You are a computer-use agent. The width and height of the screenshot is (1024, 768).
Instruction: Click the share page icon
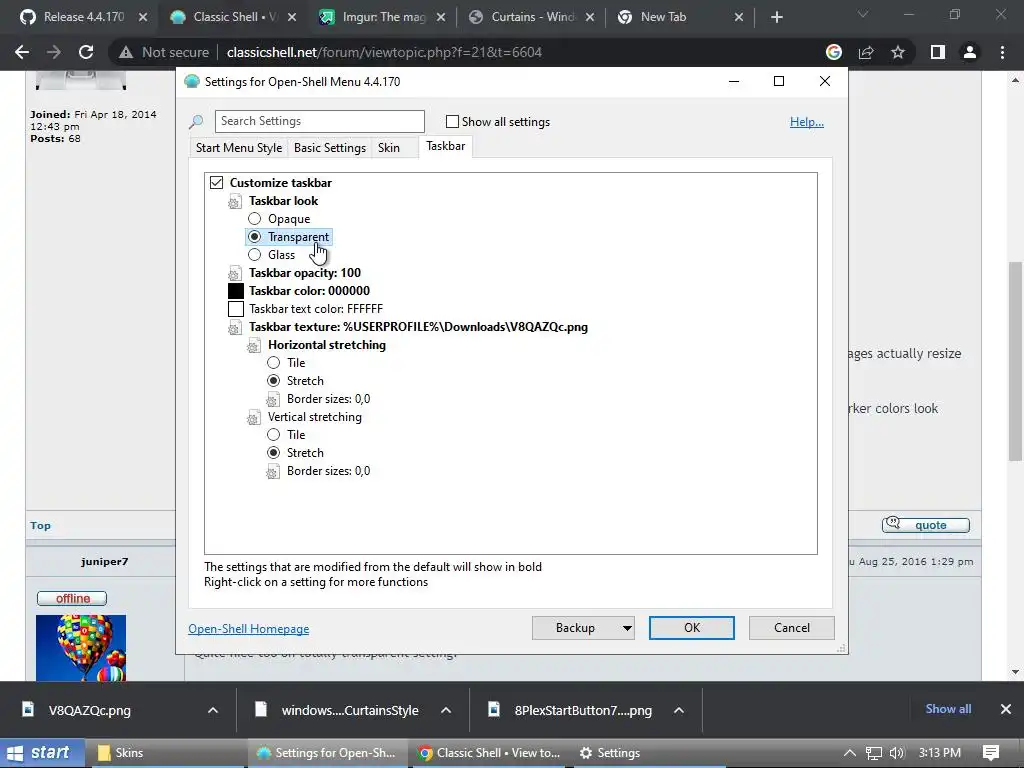point(866,52)
